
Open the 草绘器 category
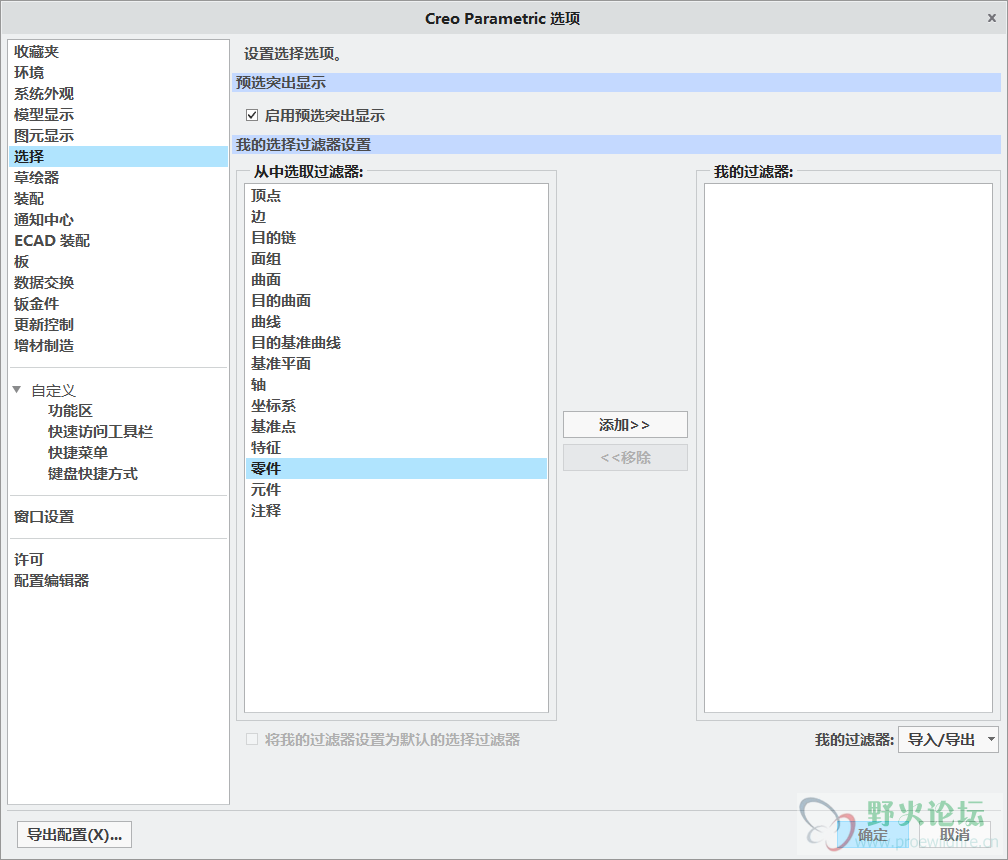pyautogui.click(x=119, y=177)
